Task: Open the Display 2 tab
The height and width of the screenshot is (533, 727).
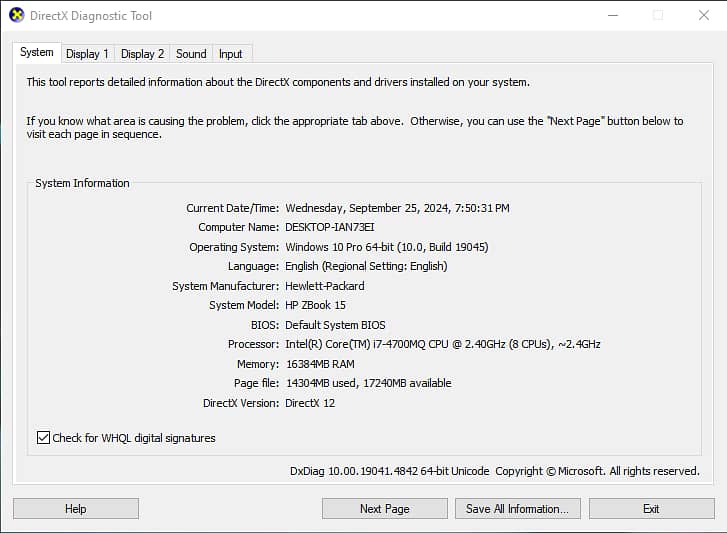Action: tap(142, 54)
